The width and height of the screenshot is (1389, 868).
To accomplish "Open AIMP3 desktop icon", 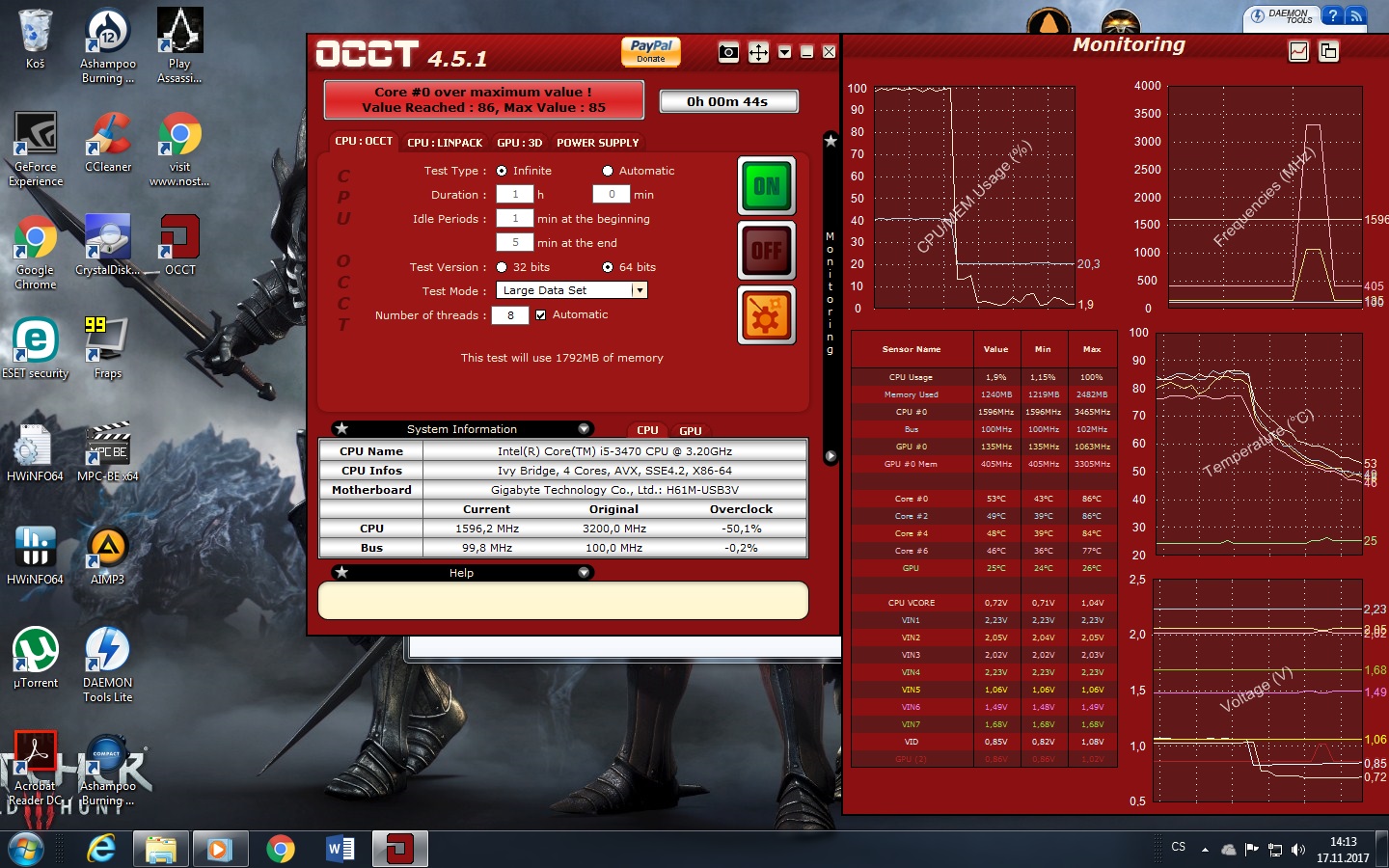I will coord(108,555).
